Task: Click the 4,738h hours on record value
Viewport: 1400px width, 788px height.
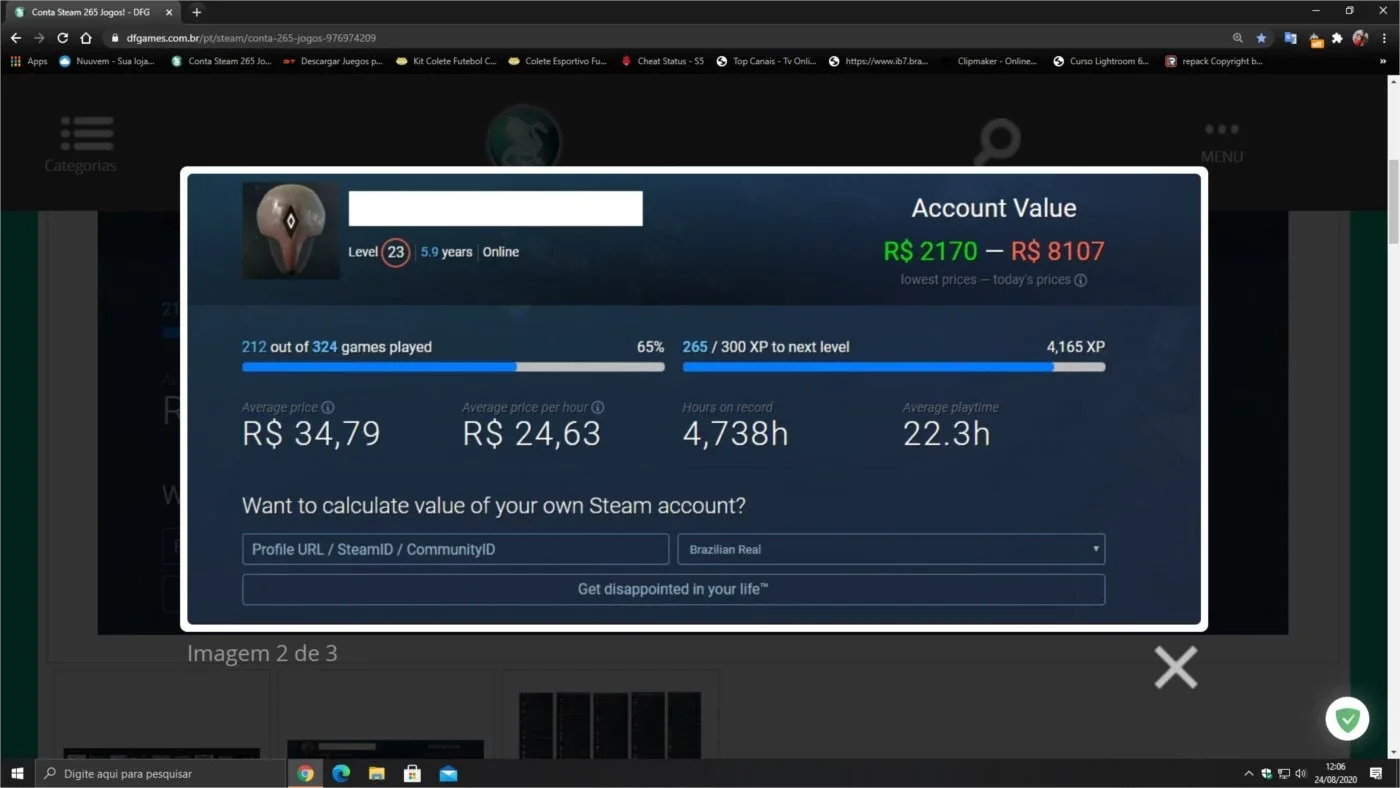Action: click(x=735, y=433)
